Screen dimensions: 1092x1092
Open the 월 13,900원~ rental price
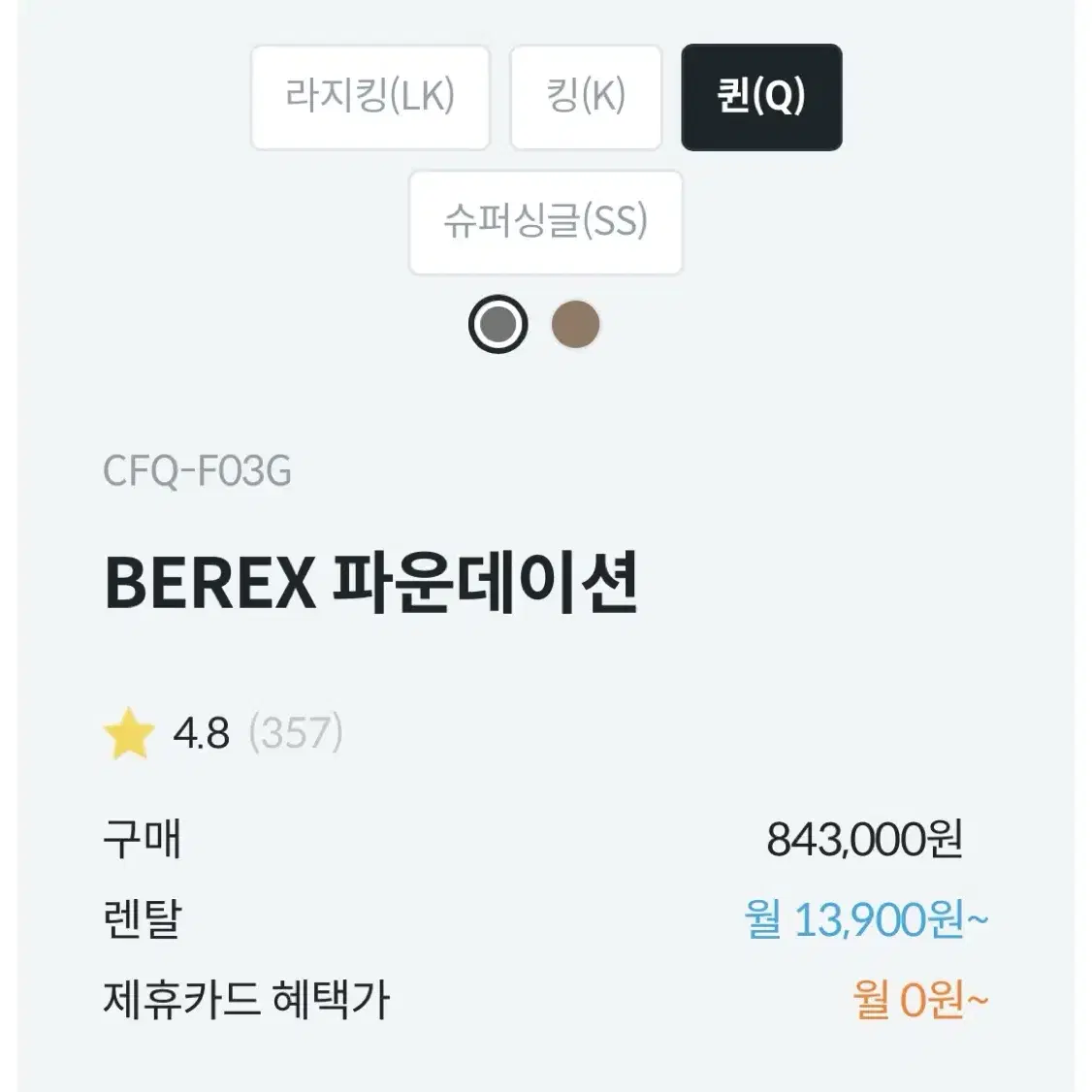(866, 919)
